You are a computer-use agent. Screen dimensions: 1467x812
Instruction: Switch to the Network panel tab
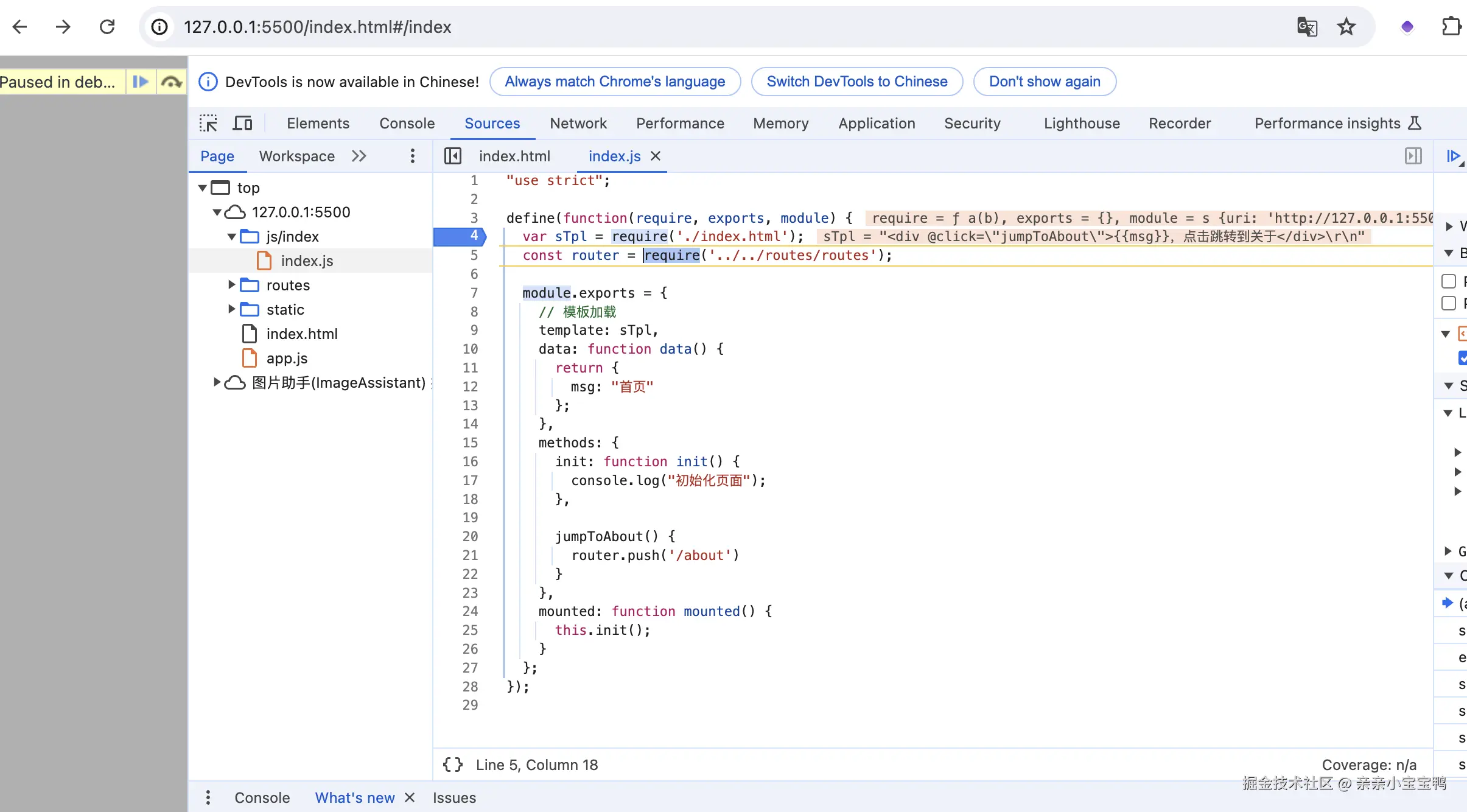[578, 124]
